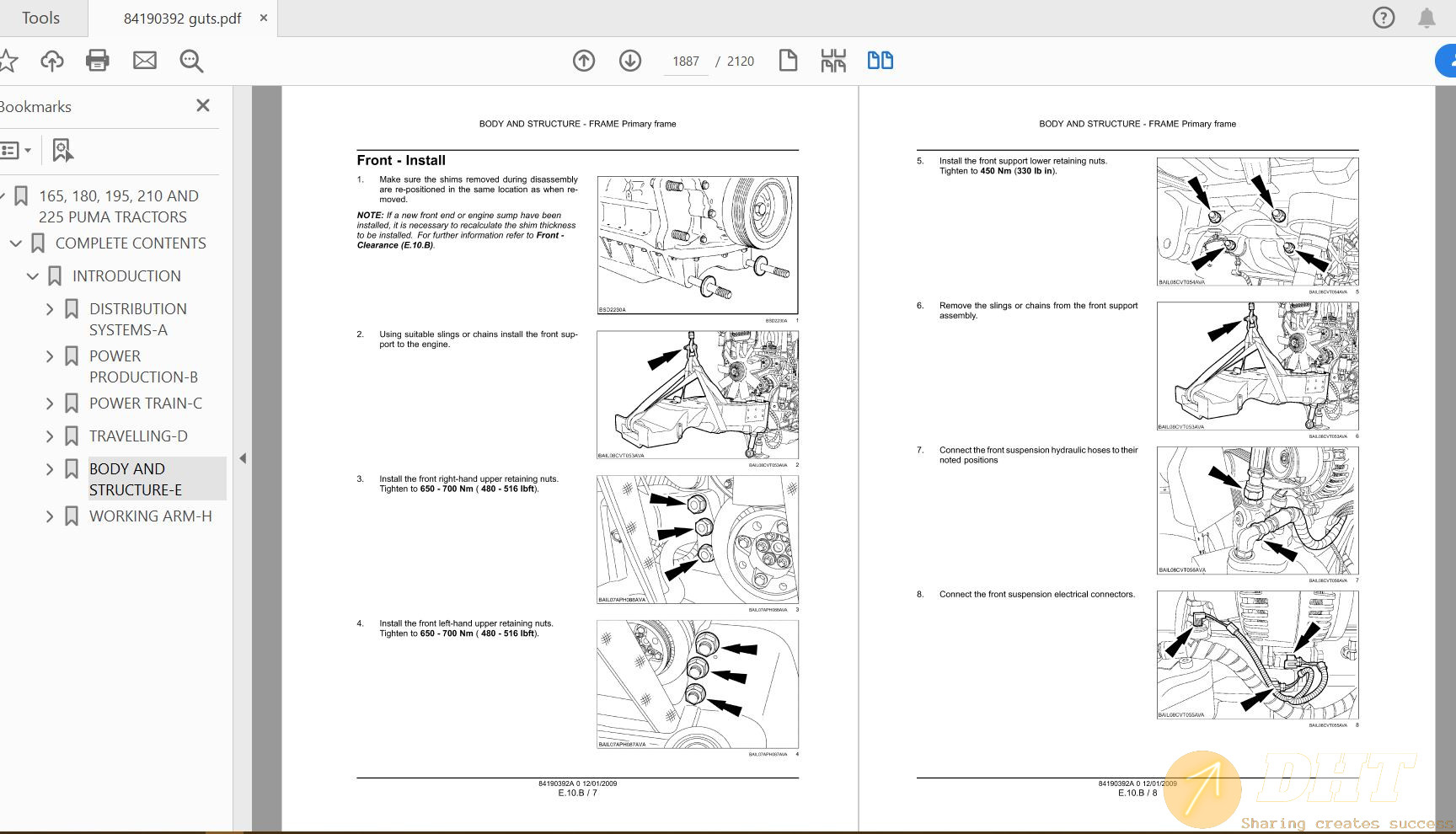
Task: Upload file with the cloud arrow icon
Action: 52,61
